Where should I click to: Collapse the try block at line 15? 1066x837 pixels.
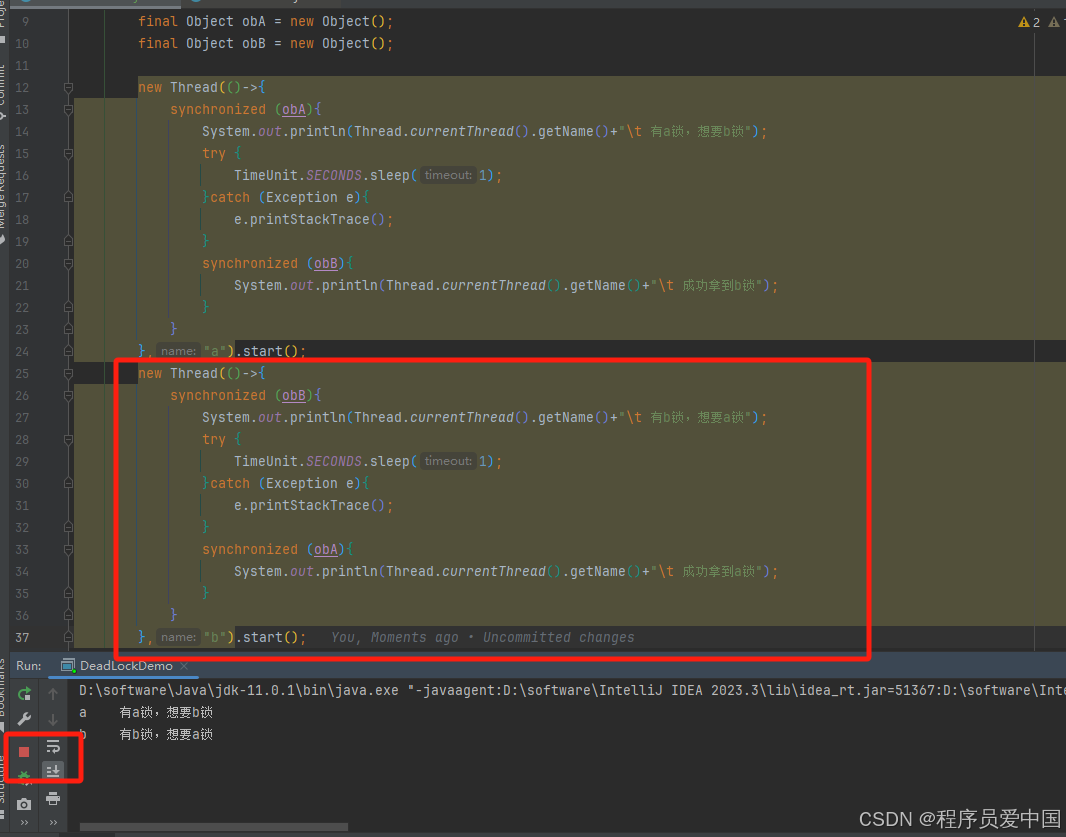pos(68,154)
